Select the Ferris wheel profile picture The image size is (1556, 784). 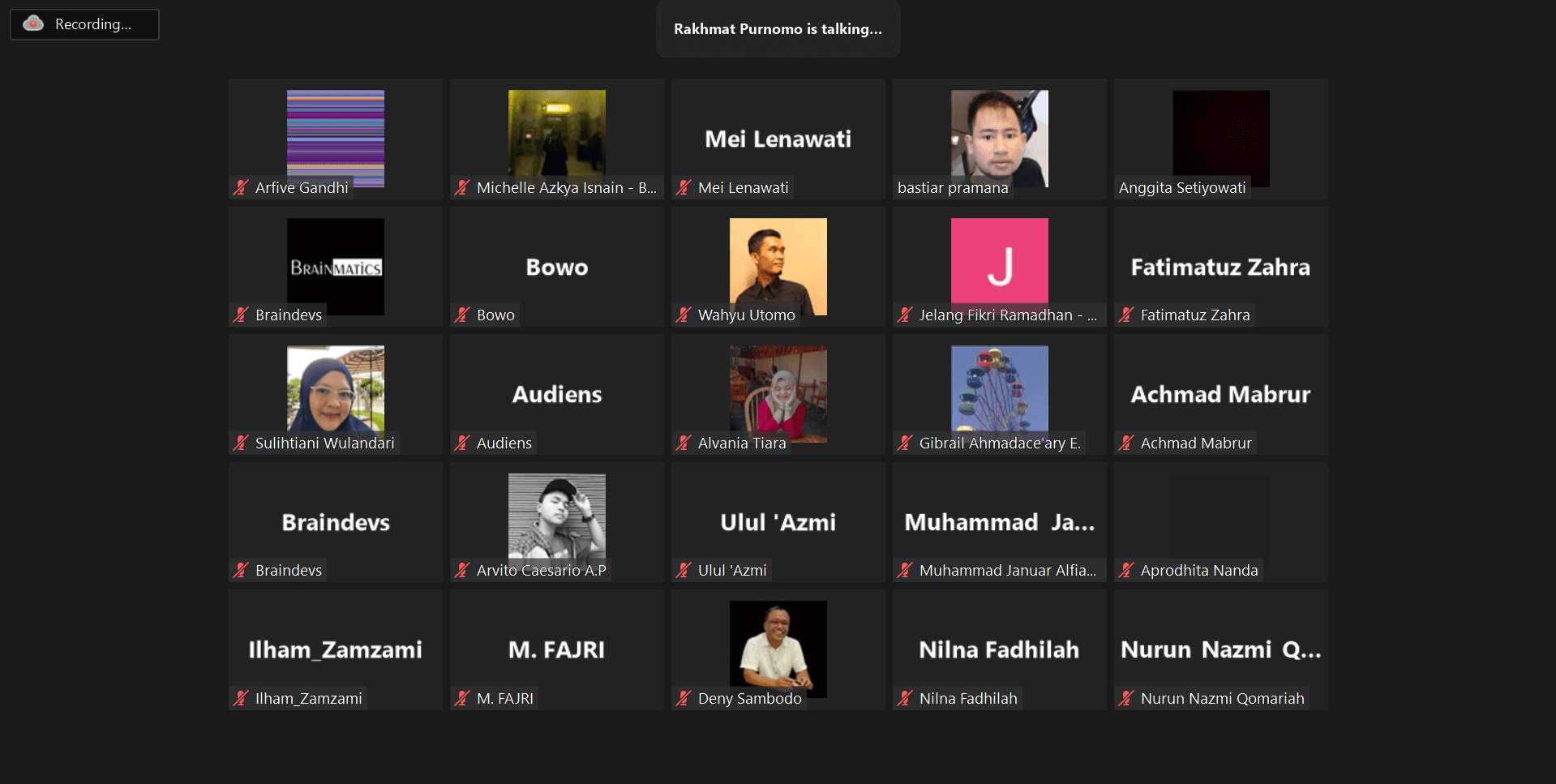999,388
